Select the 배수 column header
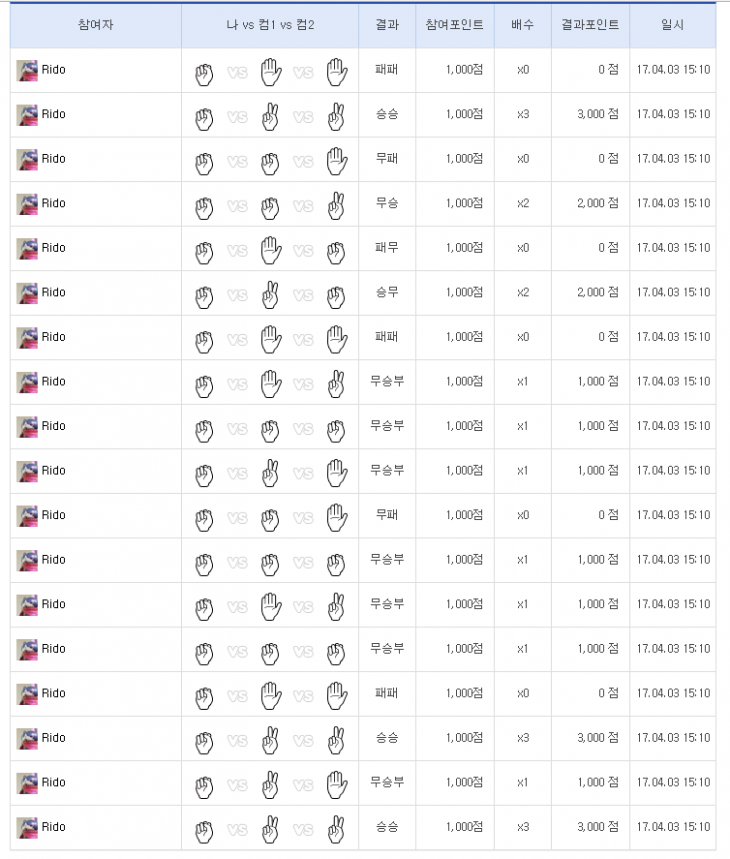The width and height of the screenshot is (730, 859). (x=522, y=24)
